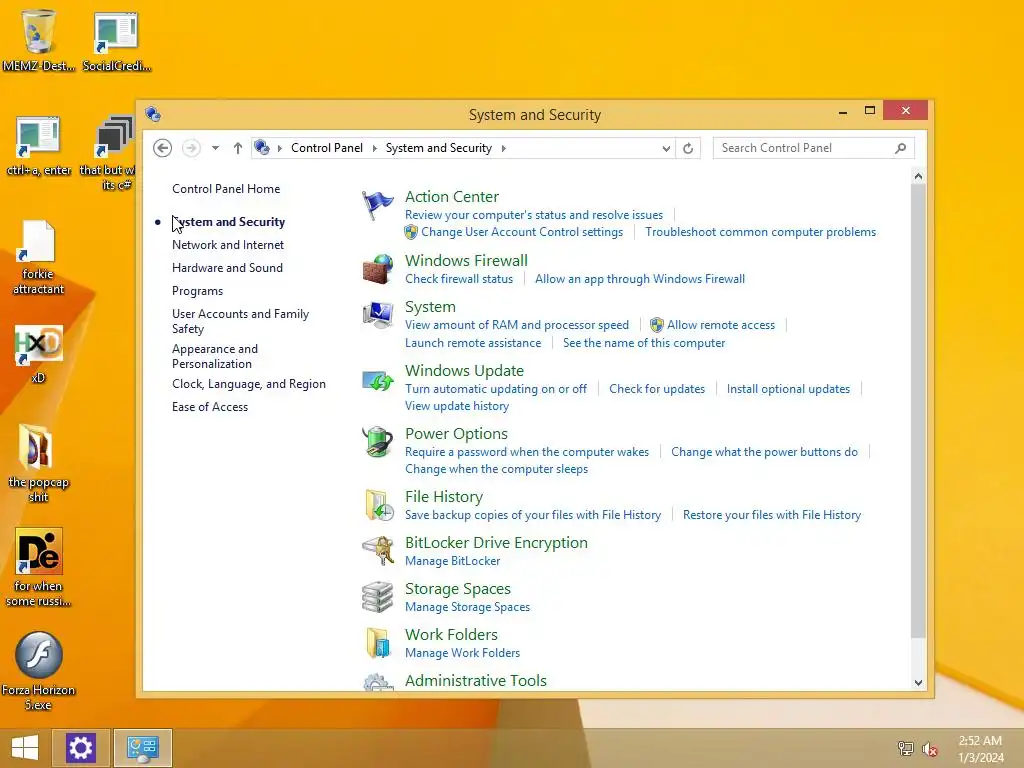Screen dimensions: 1024x768
Task: Open Appearance and Personalization category
Action: coord(215,357)
